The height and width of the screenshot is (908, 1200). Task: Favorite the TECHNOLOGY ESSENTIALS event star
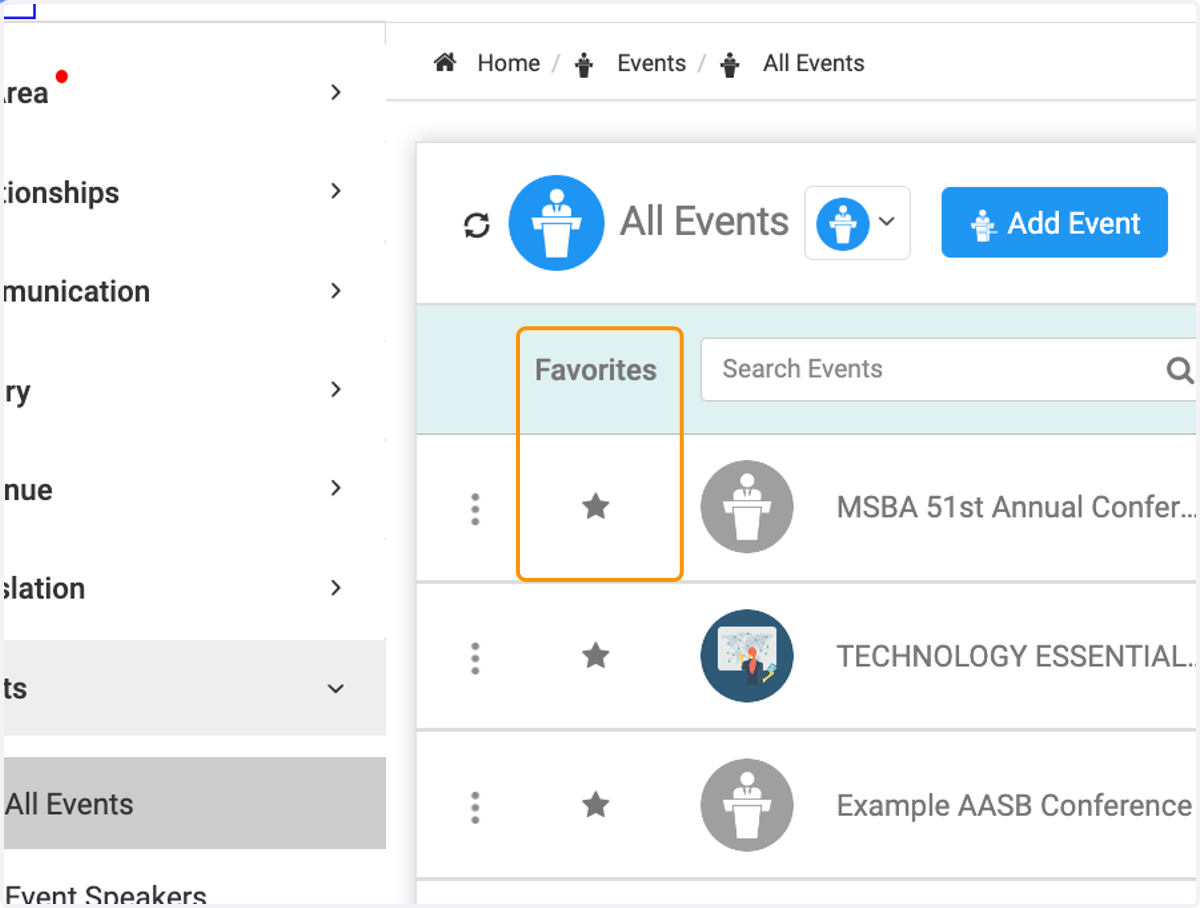tap(596, 656)
